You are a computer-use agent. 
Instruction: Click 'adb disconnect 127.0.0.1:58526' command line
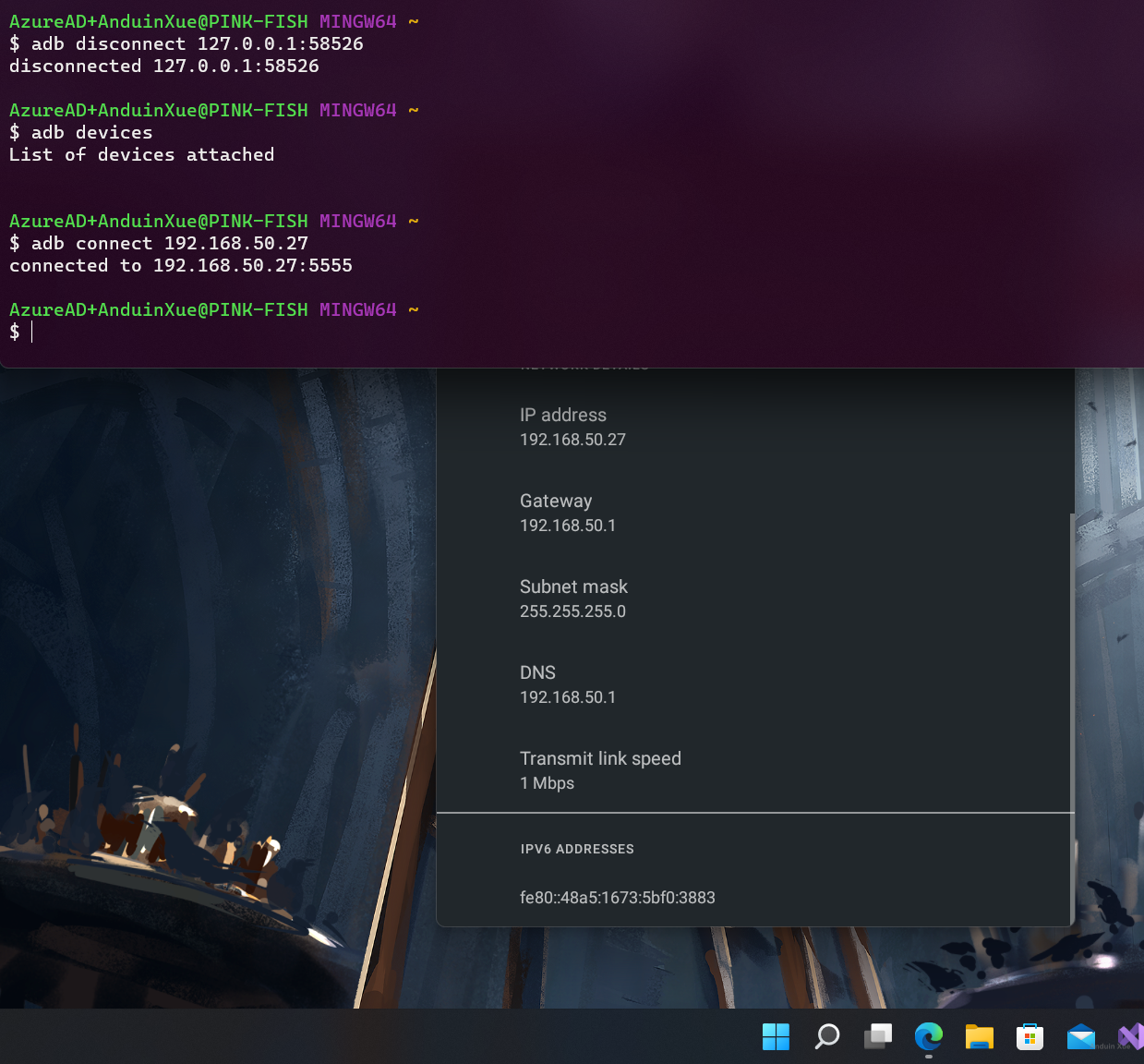coord(187,43)
